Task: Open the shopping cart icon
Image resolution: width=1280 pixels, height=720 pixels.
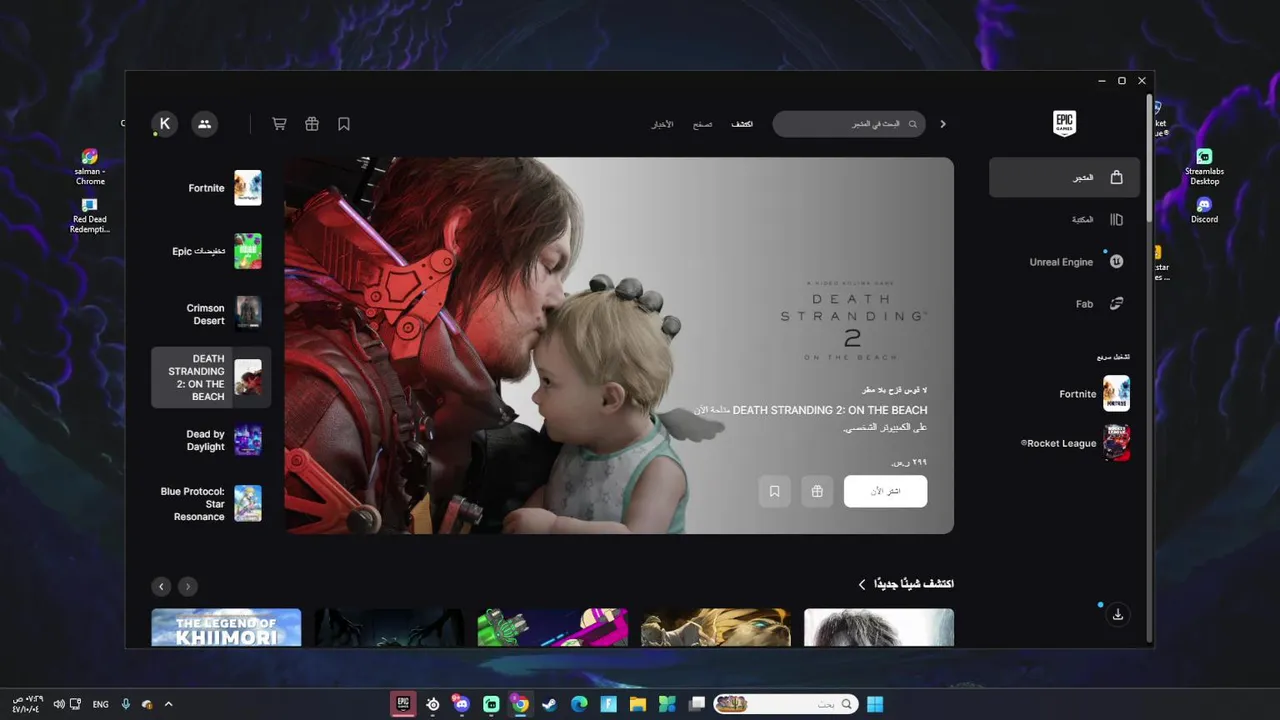Action: [x=279, y=124]
